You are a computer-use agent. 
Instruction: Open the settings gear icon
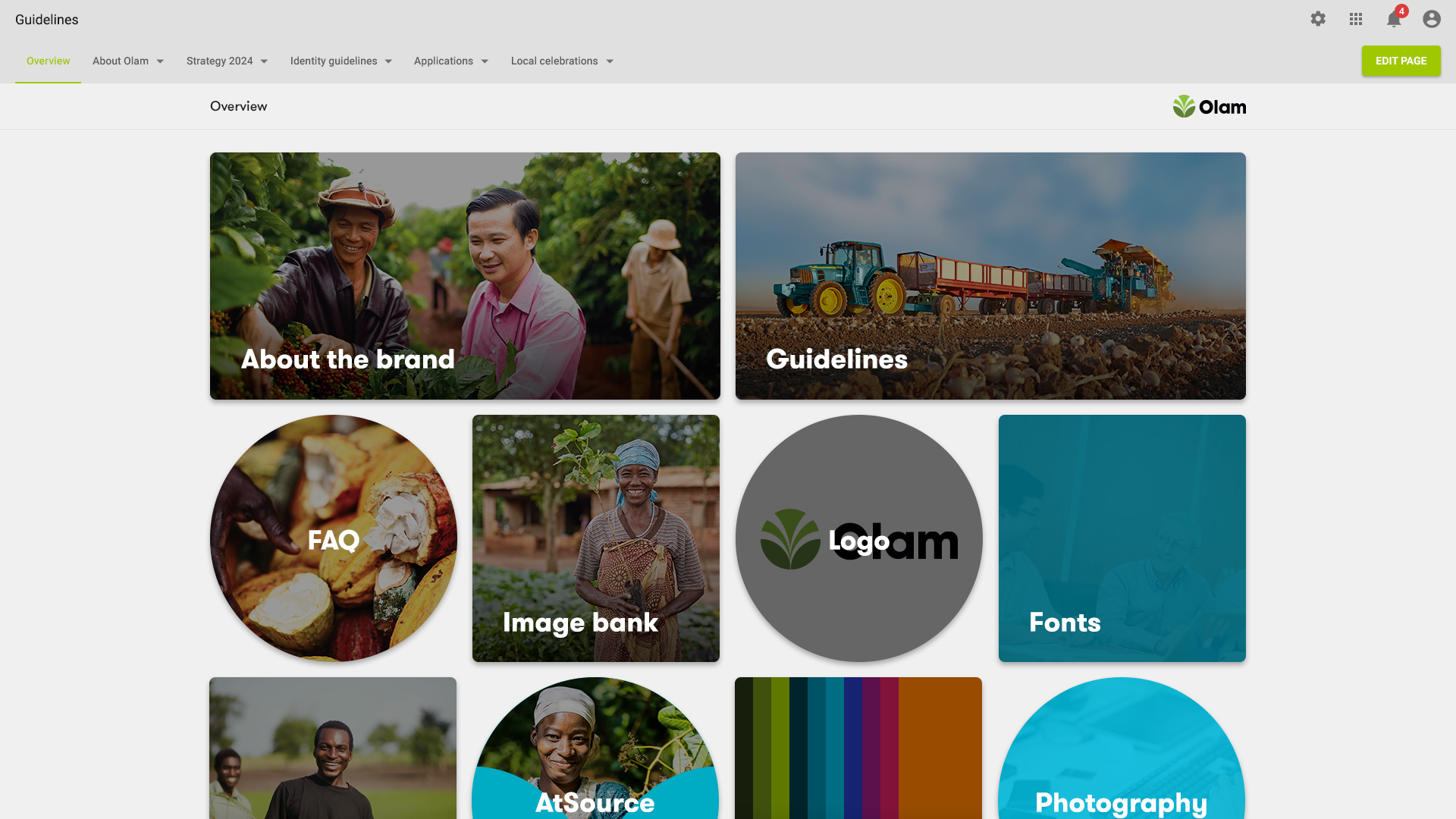pyautogui.click(x=1318, y=19)
